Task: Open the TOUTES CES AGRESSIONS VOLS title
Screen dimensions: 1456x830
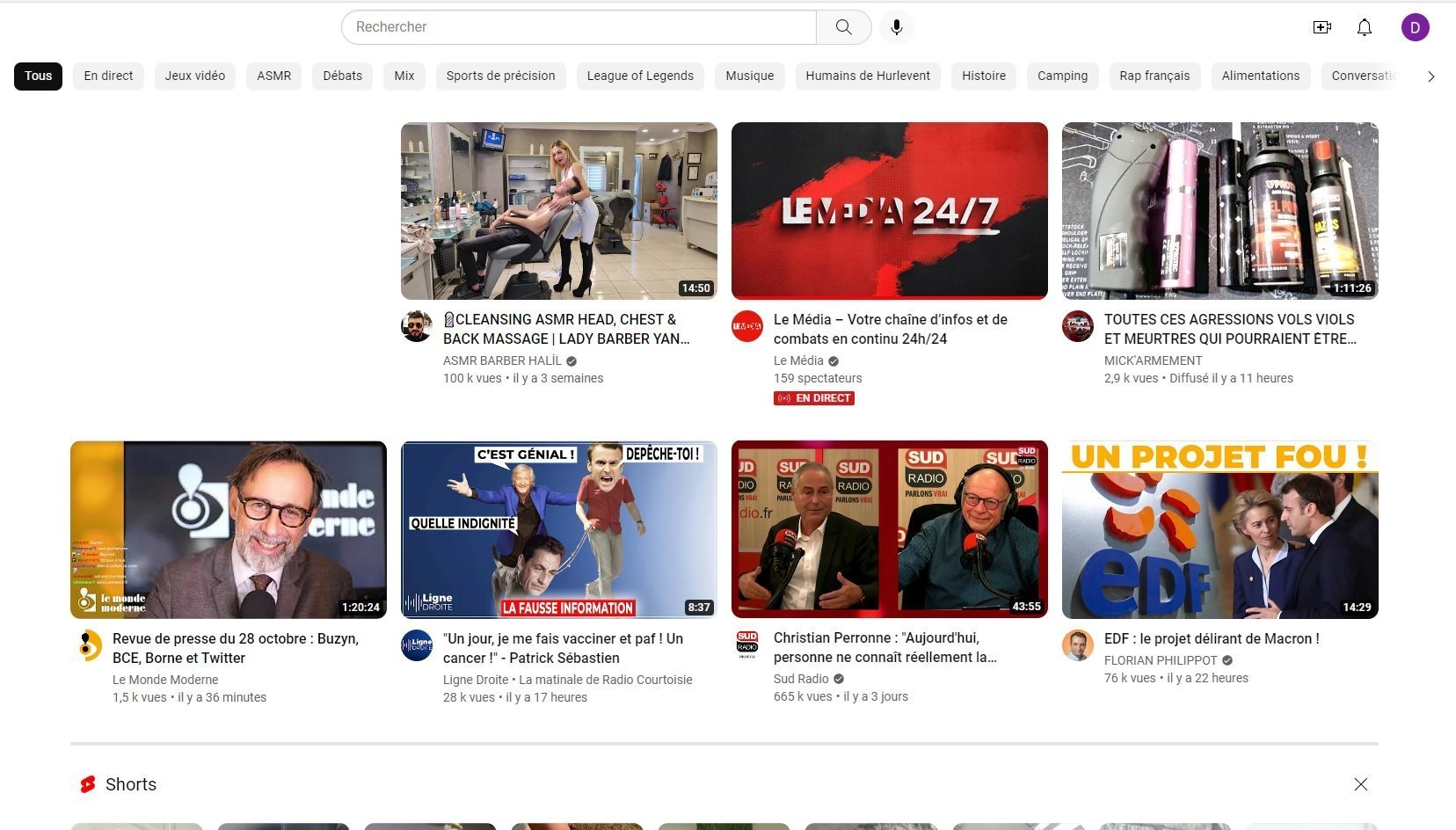Action: 1230,329
